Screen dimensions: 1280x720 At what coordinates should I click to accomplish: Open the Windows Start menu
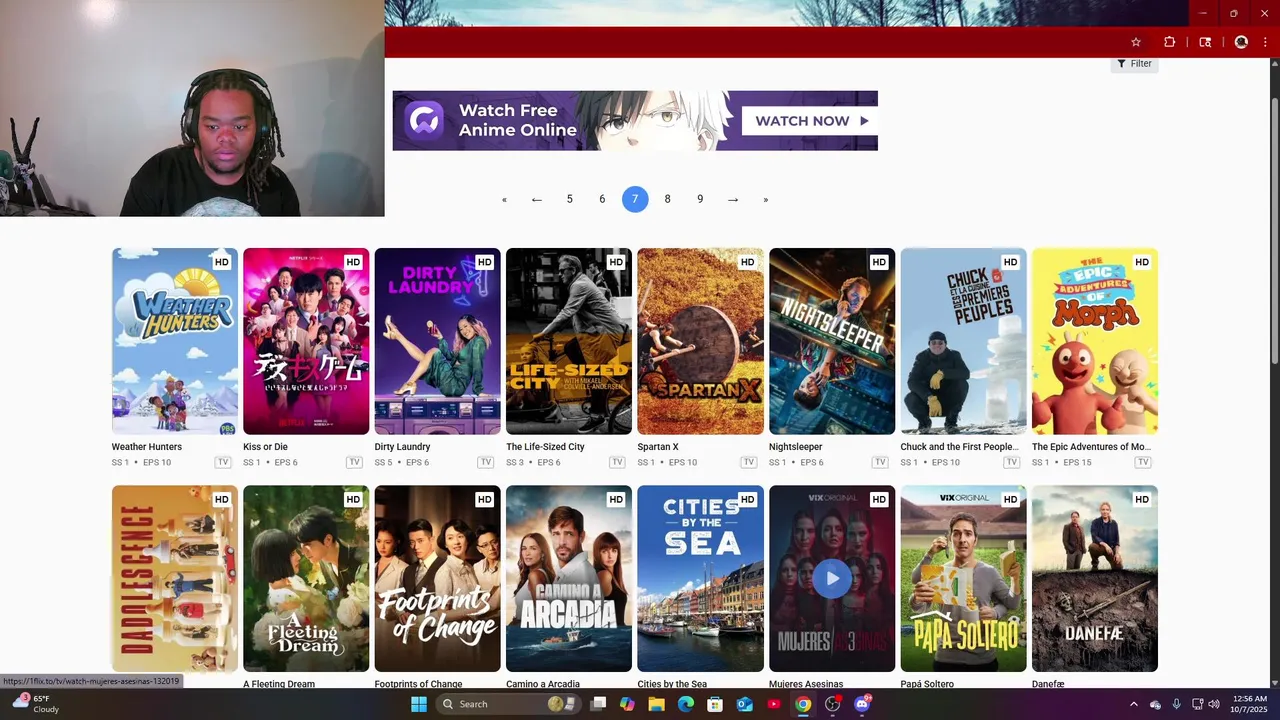(419, 704)
